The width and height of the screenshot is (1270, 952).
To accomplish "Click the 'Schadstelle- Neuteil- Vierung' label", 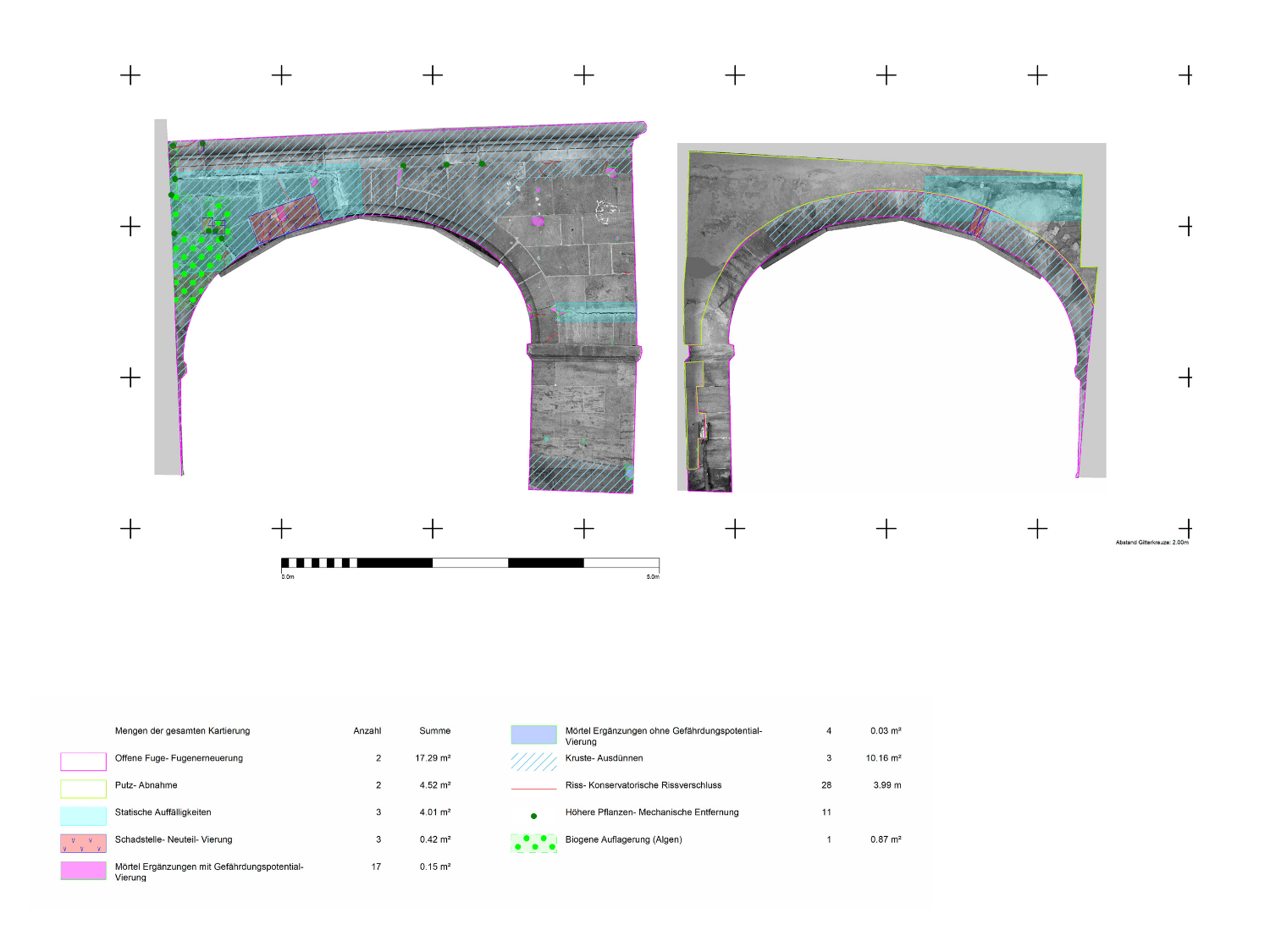I will (x=174, y=839).
